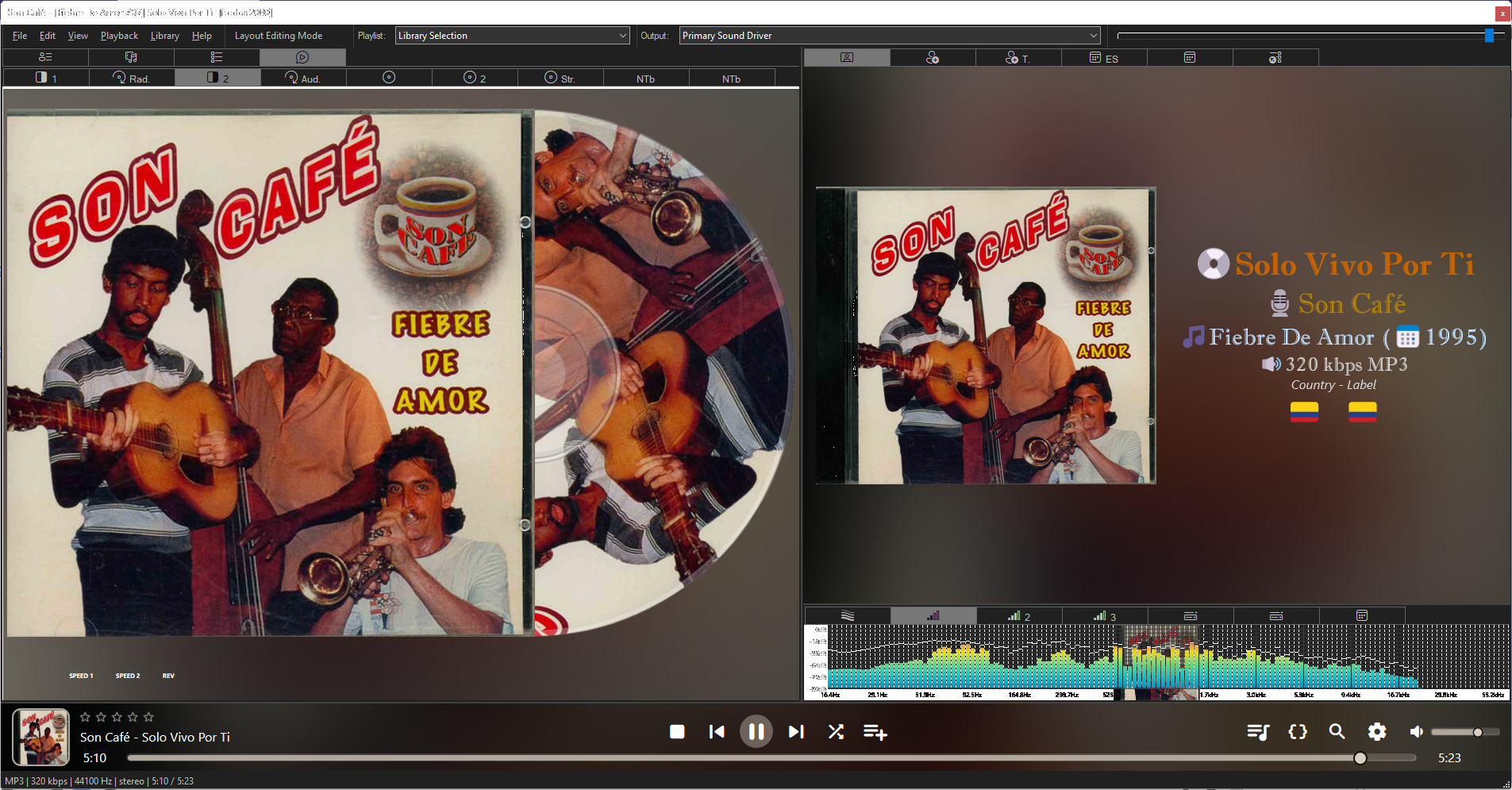Select the second NTb tab
Viewport: 1512px width, 790px height.
732,78
